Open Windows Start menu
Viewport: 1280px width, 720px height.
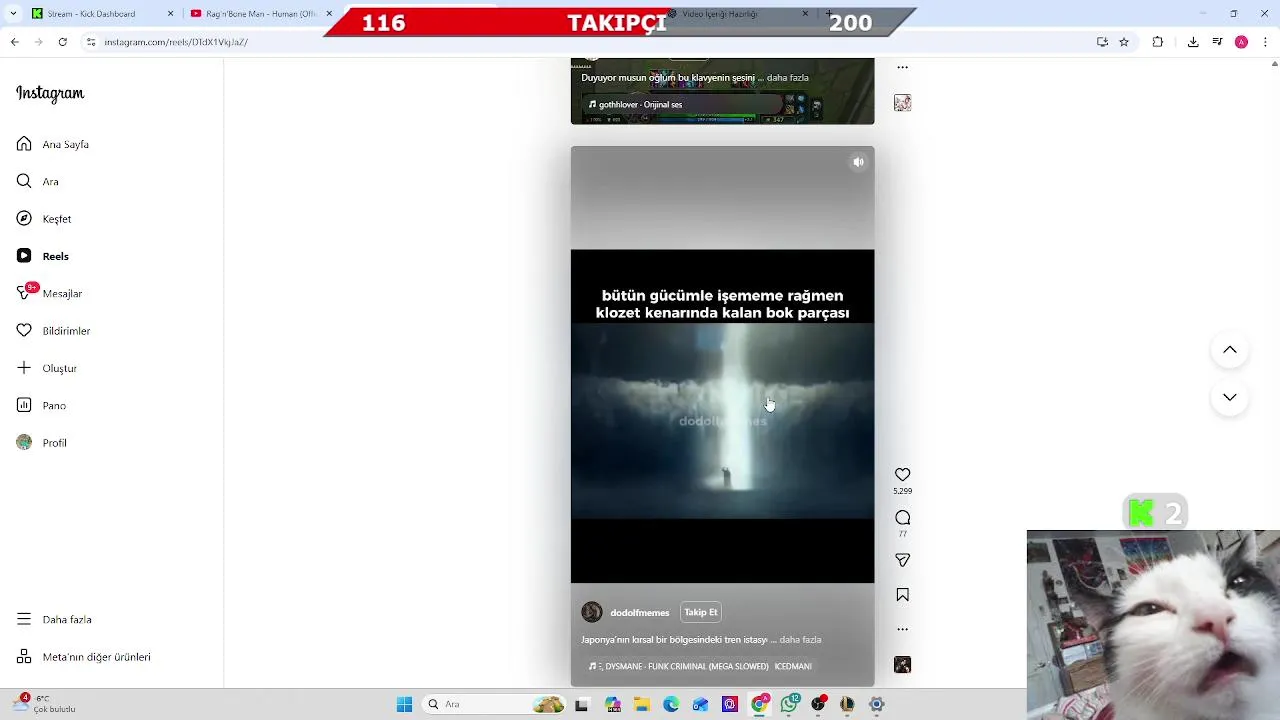404,704
